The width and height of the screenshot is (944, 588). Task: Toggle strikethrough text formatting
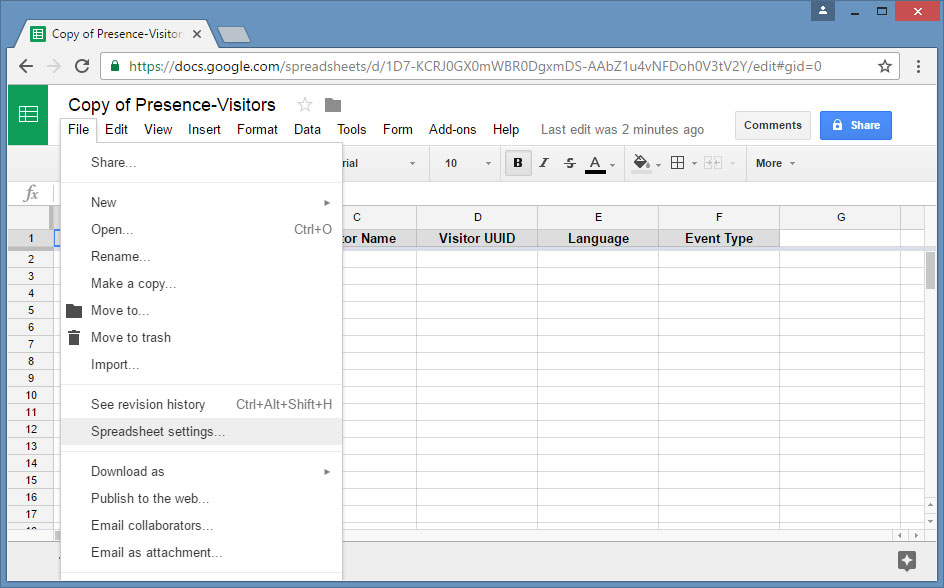click(x=570, y=163)
